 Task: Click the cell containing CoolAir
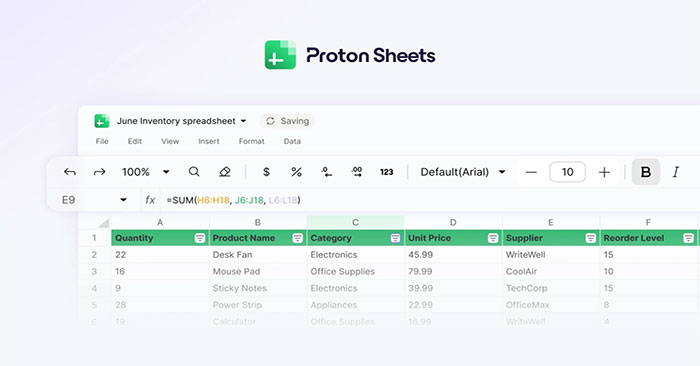pos(551,271)
